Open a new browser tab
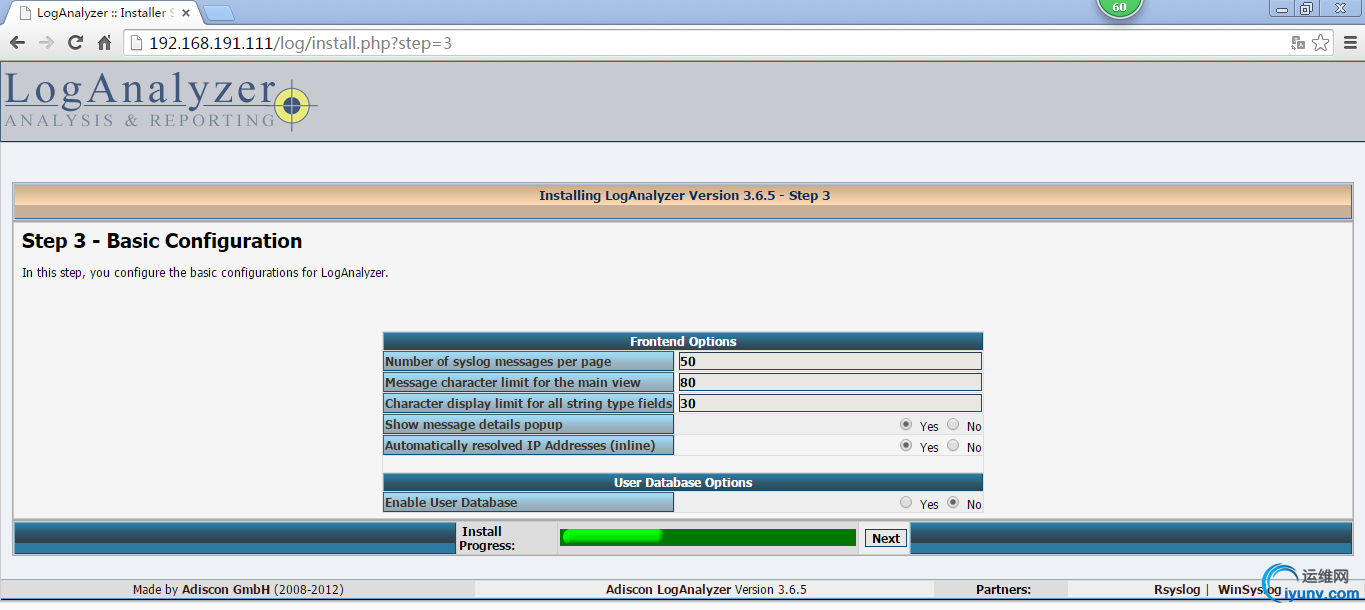This screenshot has height=610, width=1365. [218, 13]
